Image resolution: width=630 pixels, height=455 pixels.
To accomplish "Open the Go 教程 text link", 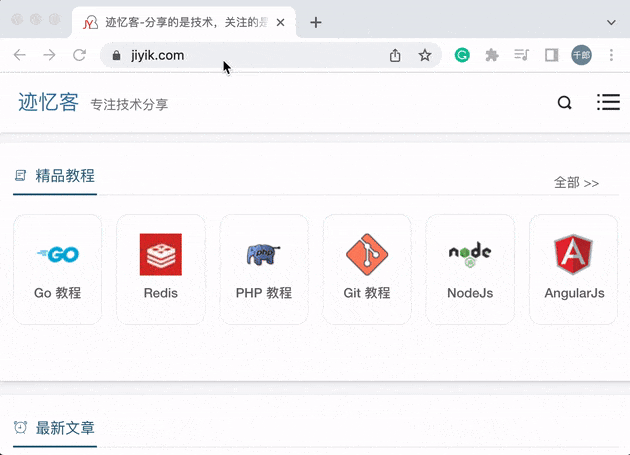I will point(57,293).
